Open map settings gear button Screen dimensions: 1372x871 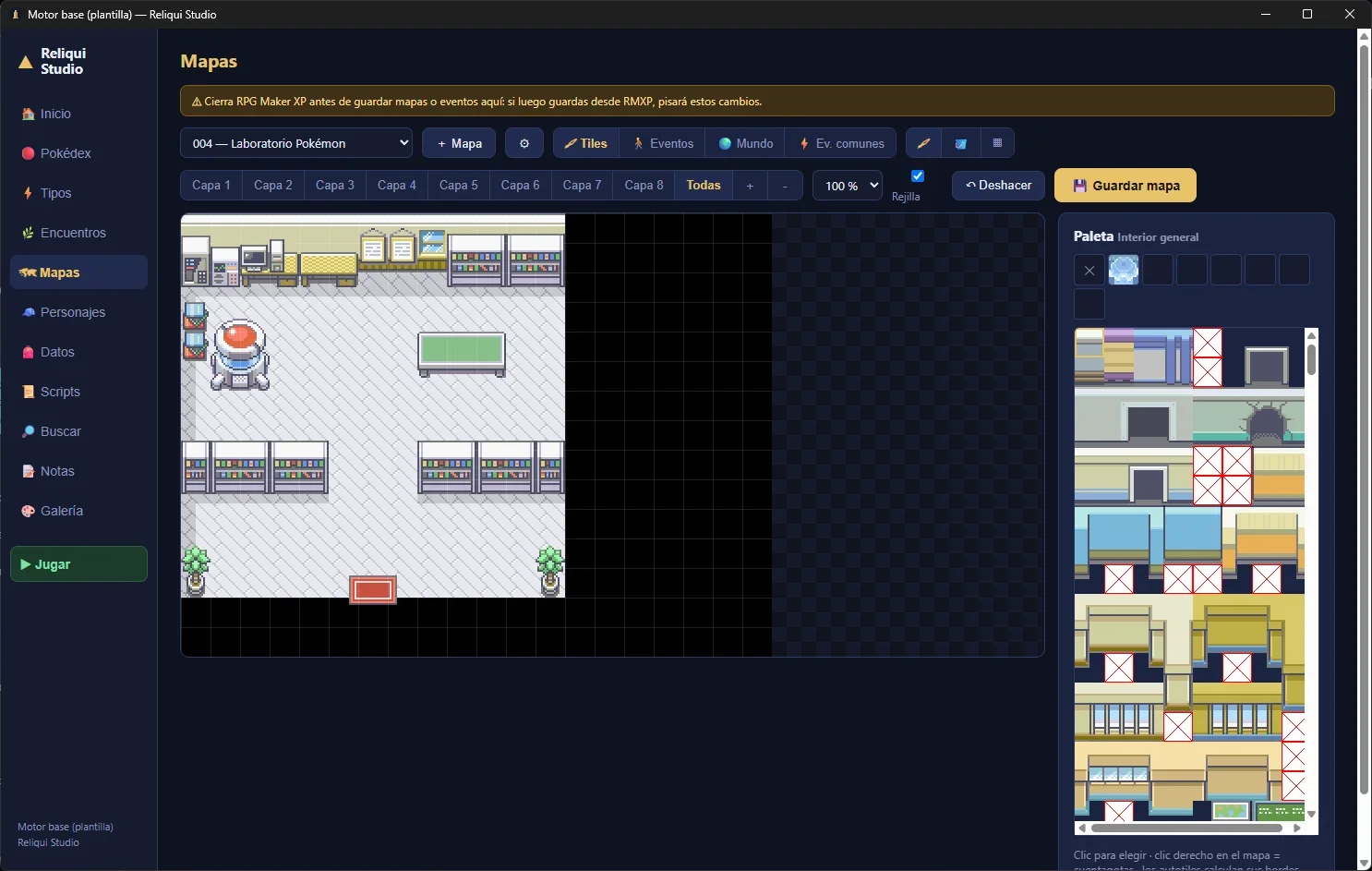click(x=524, y=143)
